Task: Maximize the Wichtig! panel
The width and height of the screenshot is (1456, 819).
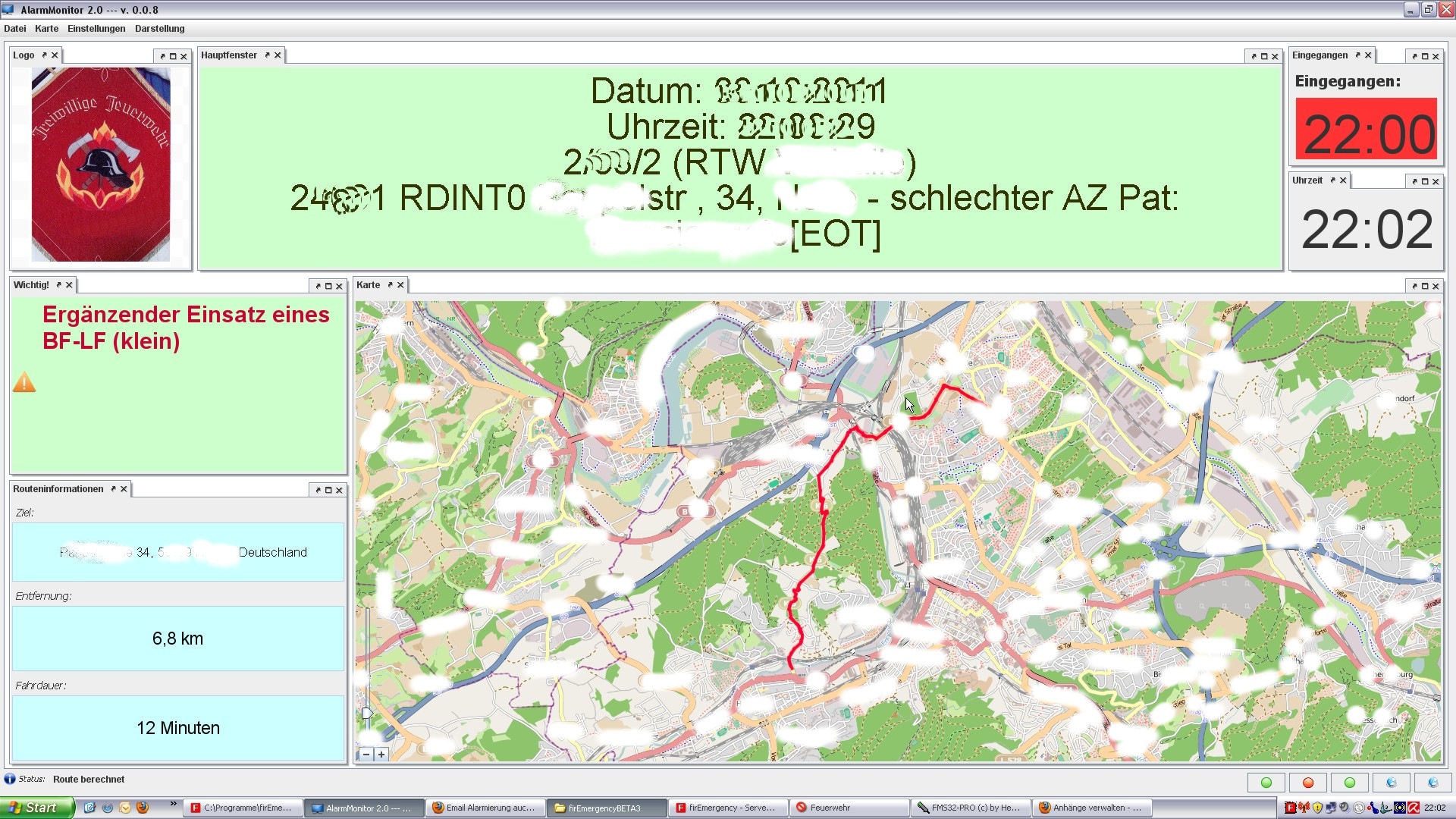Action: 328,287
